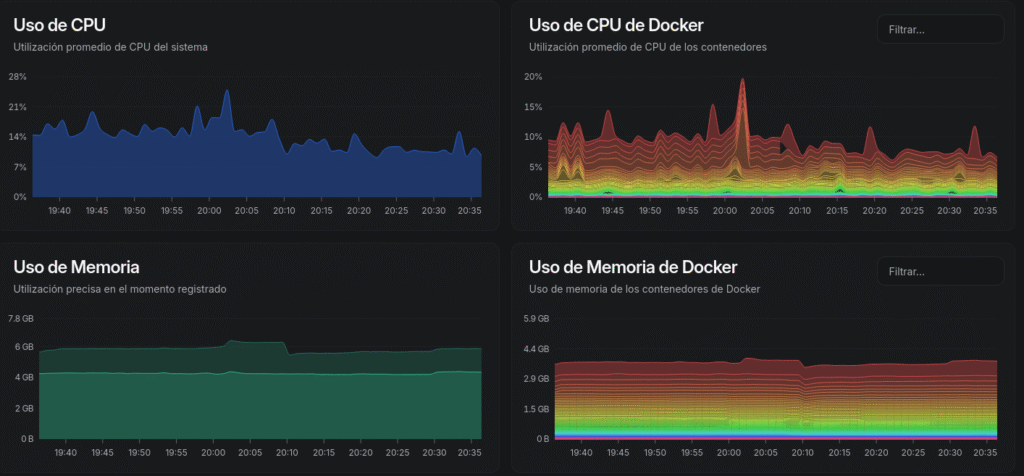Image resolution: width=1024 pixels, height=476 pixels.
Task: Select the 19:40 label on Docker CPU chart
Action: pos(574,211)
